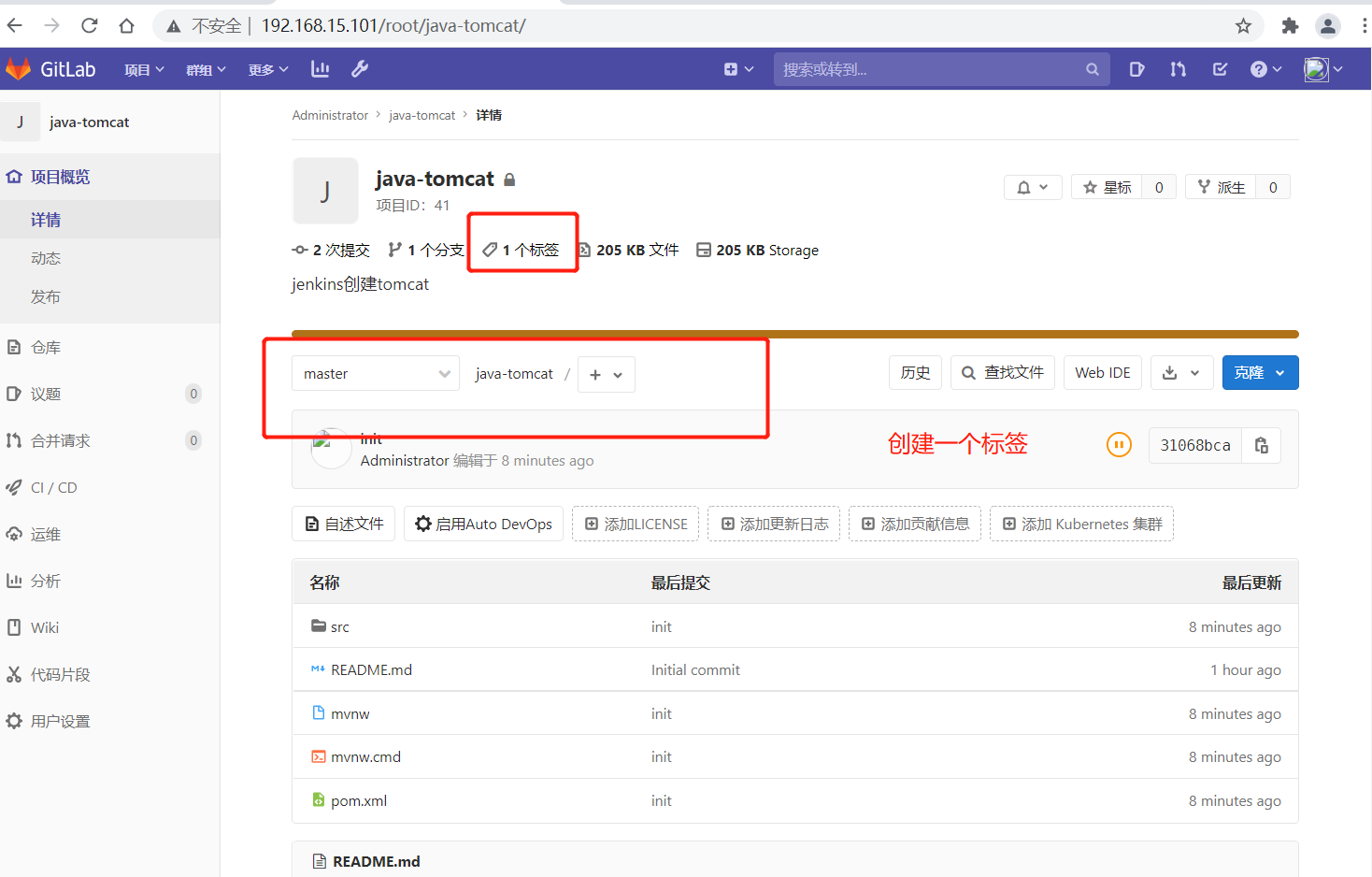Click the browser home icon

[x=127, y=25]
